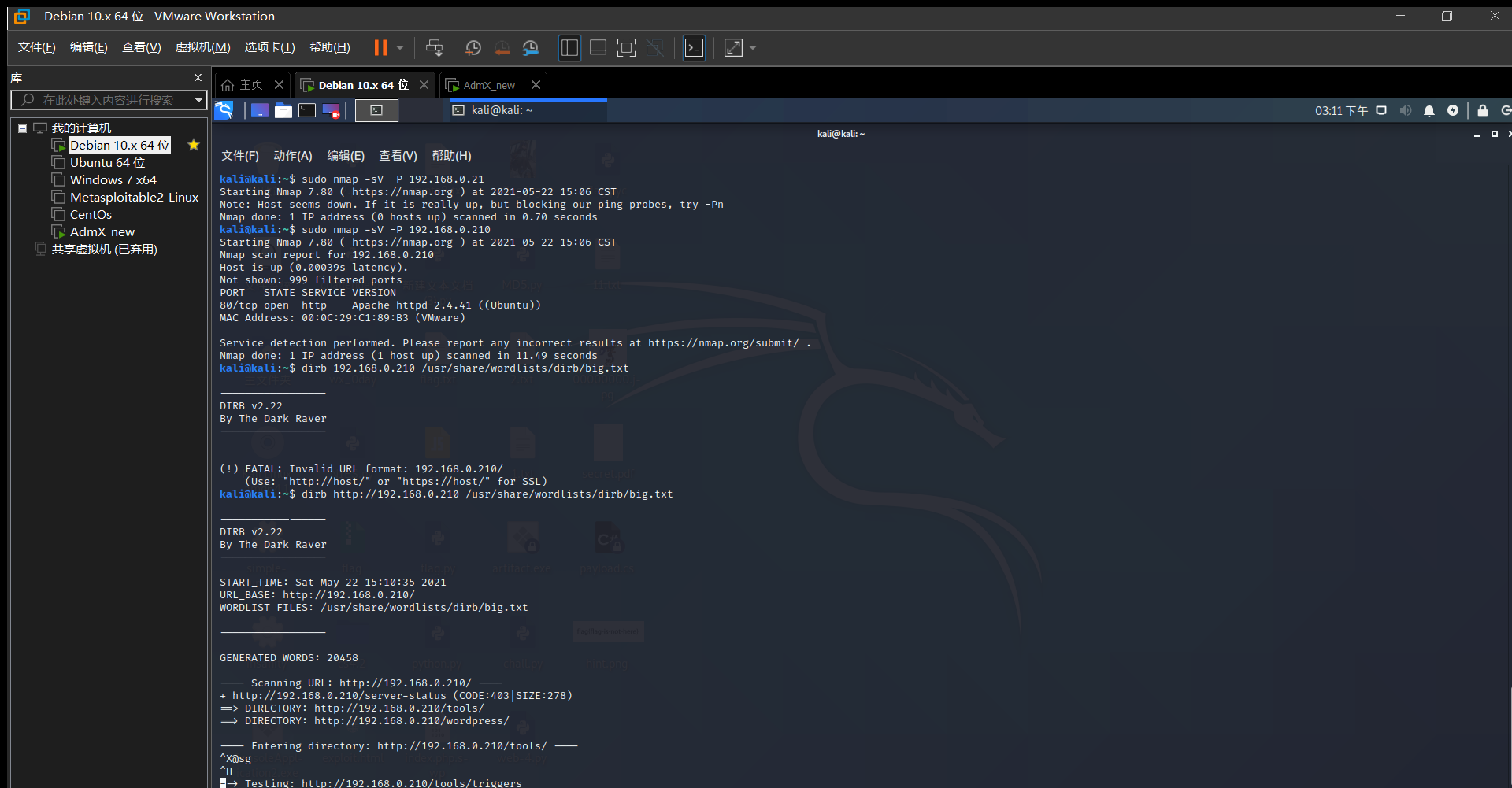The height and width of the screenshot is (788, 1512).
Task: Select Windows 7 x64 in library
Action: tap(113, 180)
